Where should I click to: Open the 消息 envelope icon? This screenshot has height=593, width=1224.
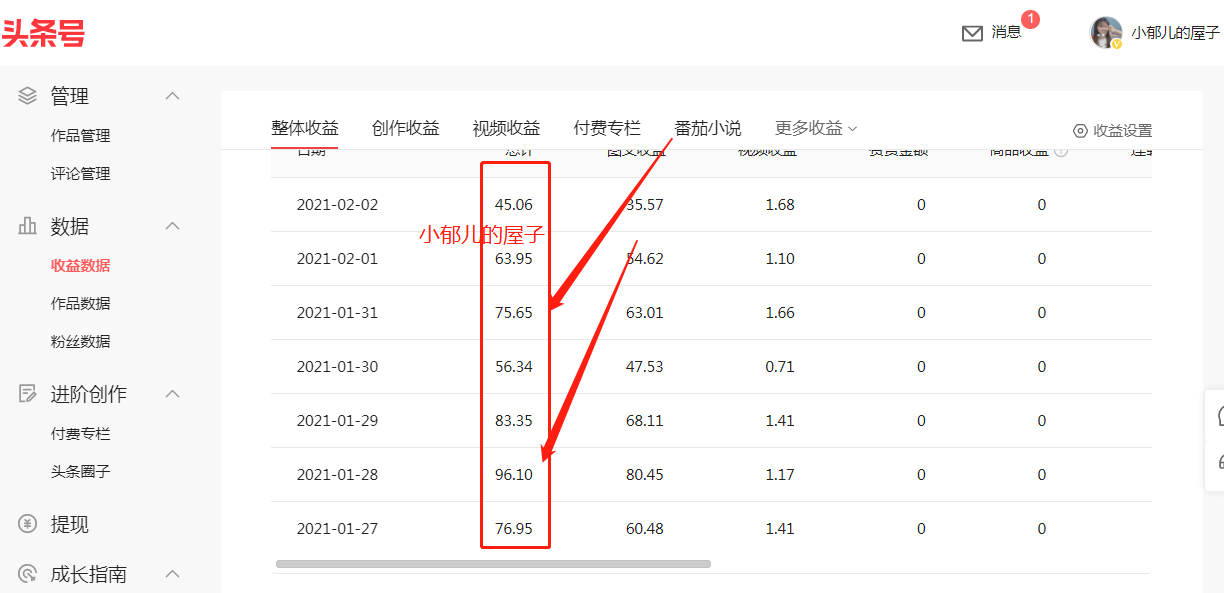pos(972,33)
